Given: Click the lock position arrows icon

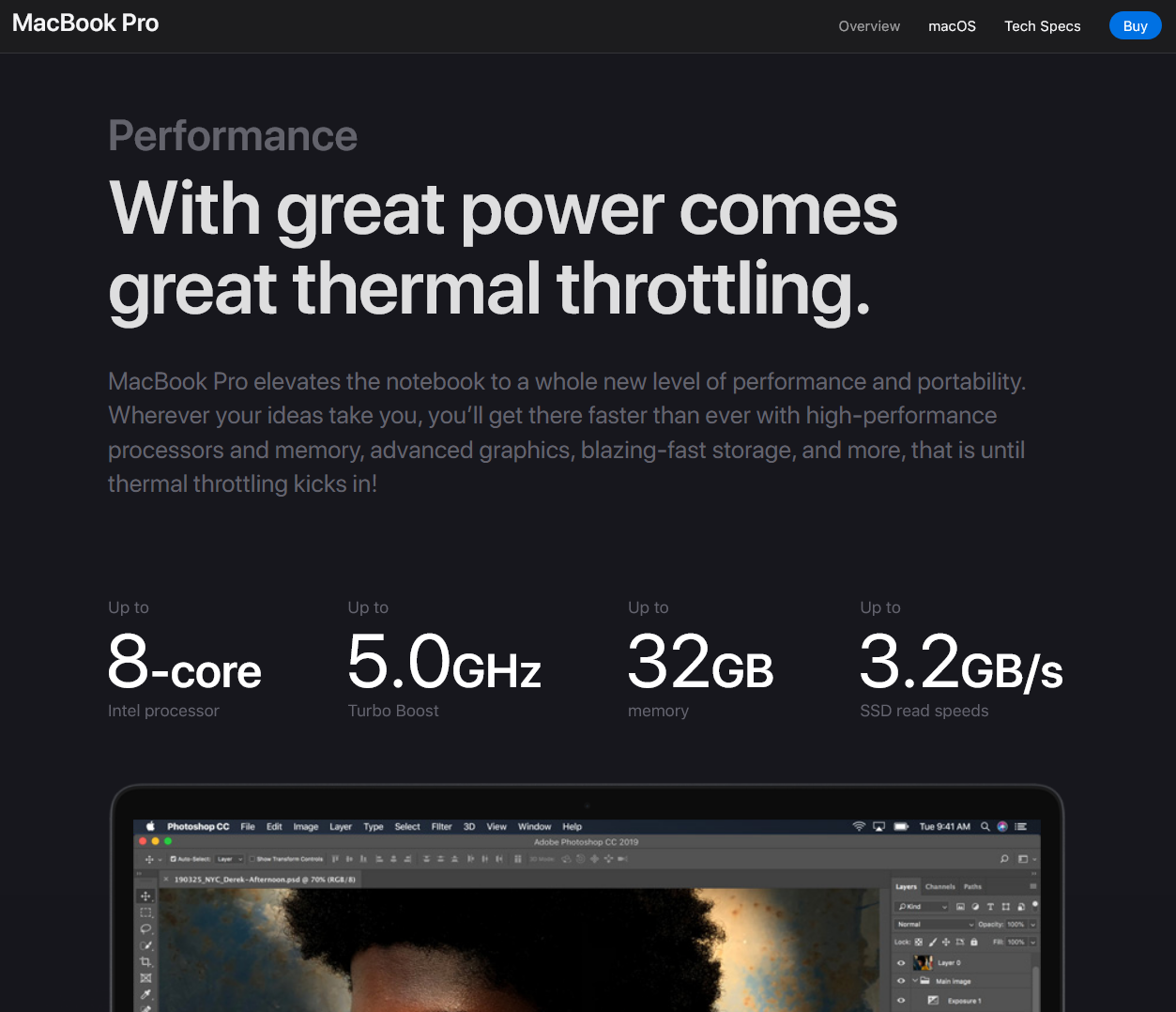Looking at the screenshot, I should pos(946,942).
